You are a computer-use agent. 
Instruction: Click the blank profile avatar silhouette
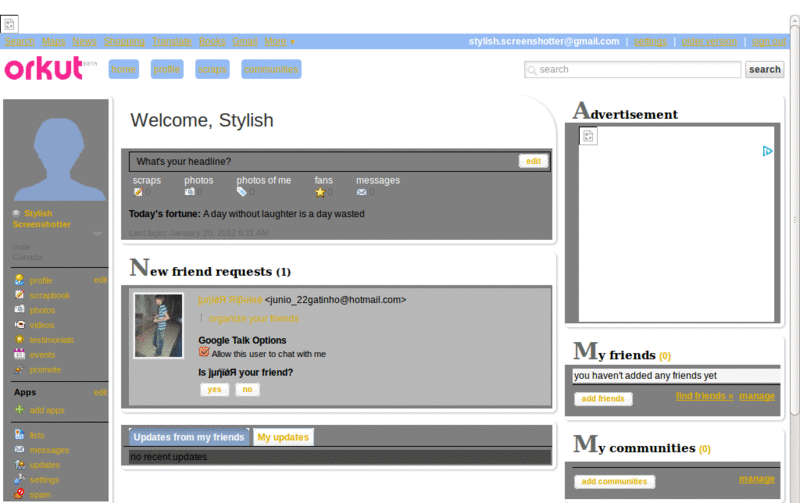pos(59,159)
